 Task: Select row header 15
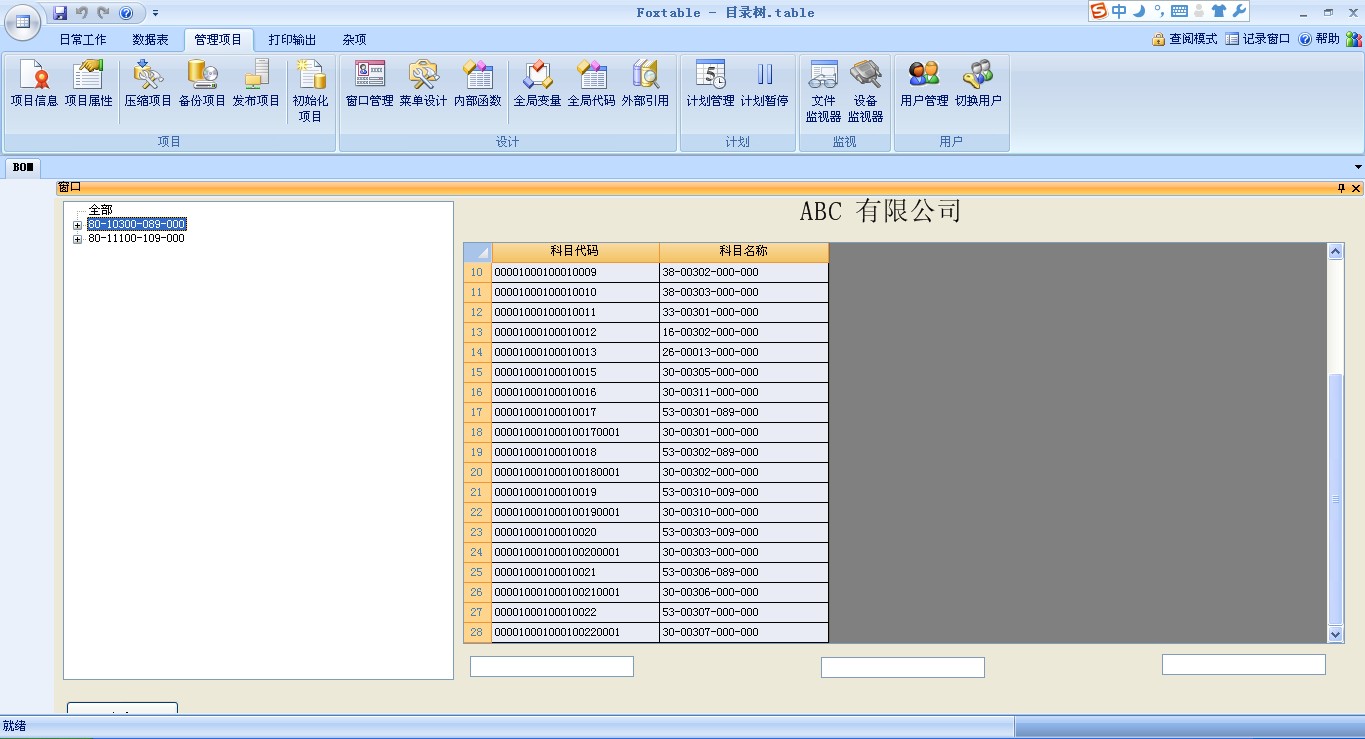(x=477, y=372)
